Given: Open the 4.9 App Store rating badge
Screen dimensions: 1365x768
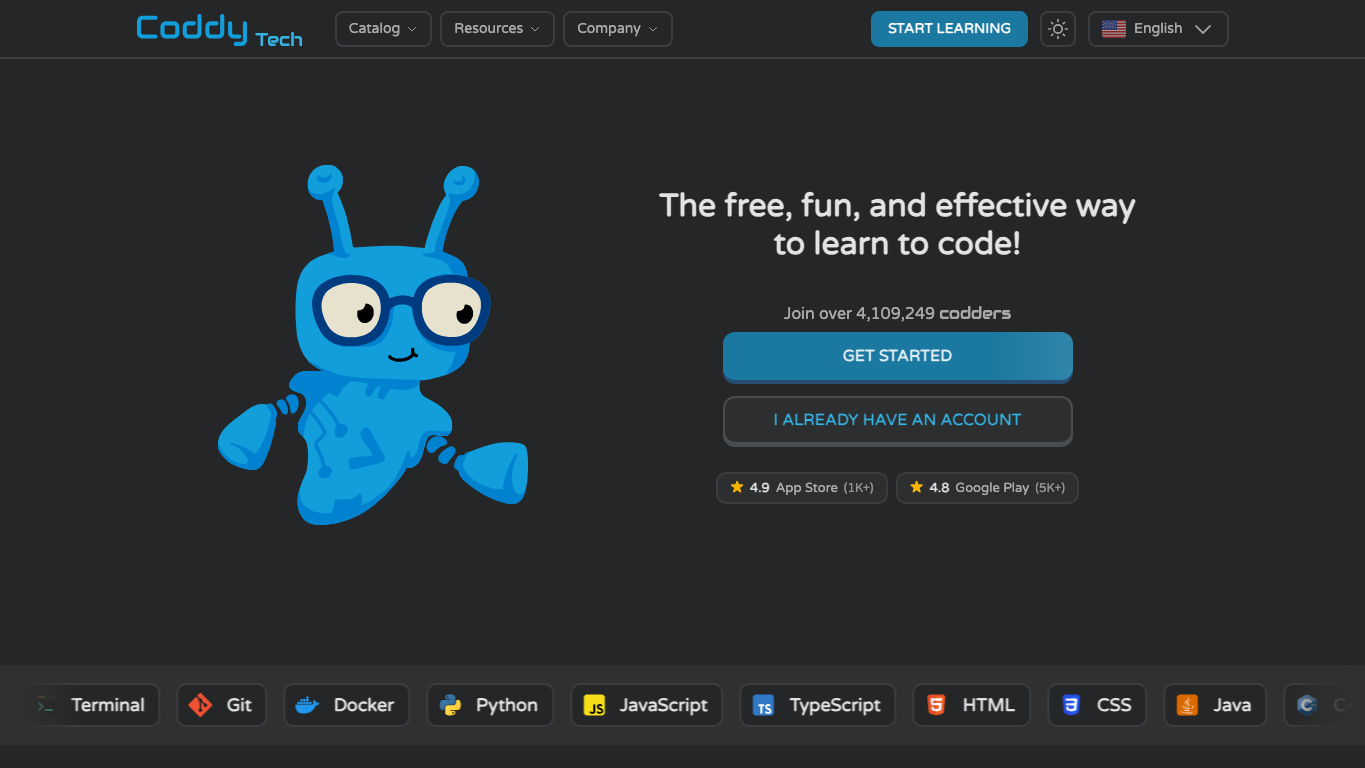Looking at the screenshot, I should click(802, 488).
